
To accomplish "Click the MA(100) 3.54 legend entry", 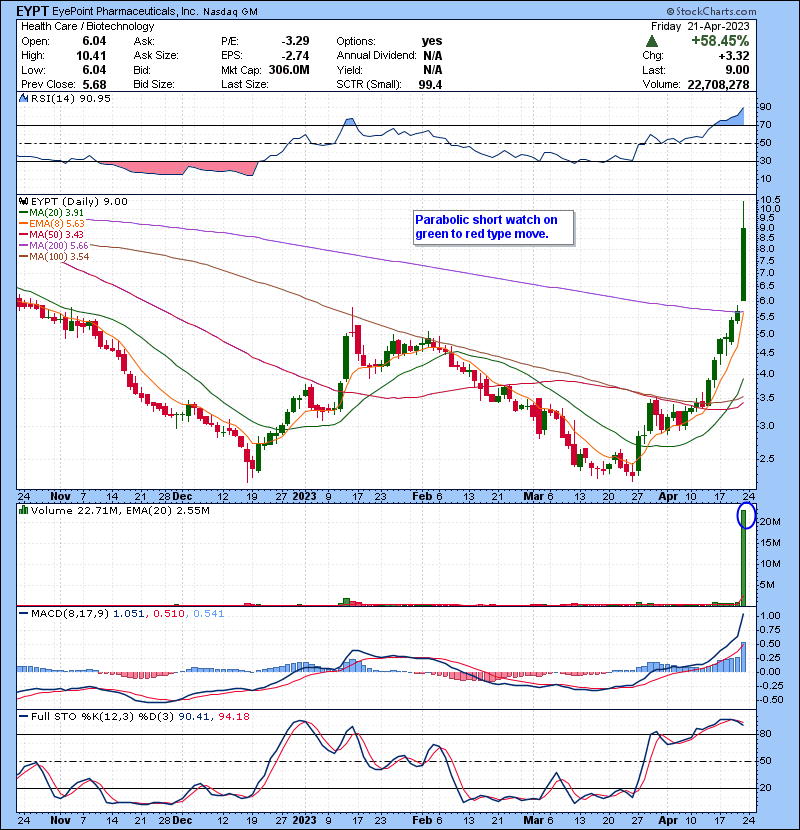I will 54,257.
